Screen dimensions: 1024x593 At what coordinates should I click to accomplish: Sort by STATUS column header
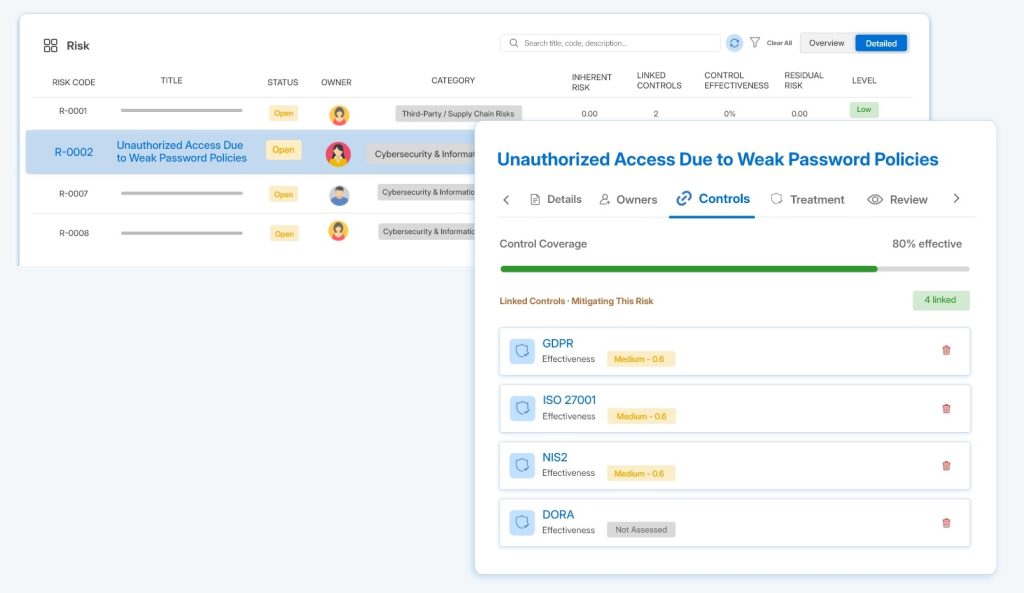(283, 82)
